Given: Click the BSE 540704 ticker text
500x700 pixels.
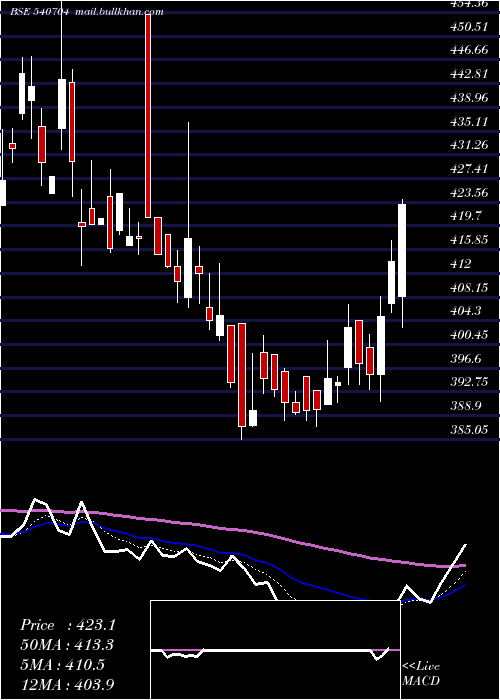Looking at the screenshot, I should click(40, 12).
